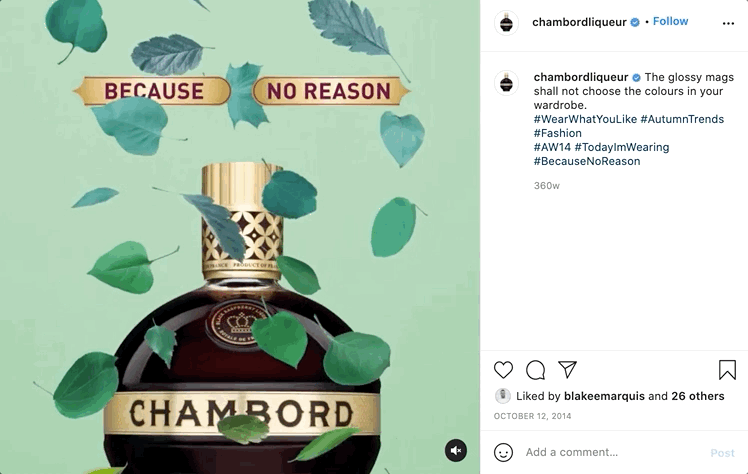Open the three-dot more options menu
Viewport: 748px width, 474px height.
tap(728, 23)
